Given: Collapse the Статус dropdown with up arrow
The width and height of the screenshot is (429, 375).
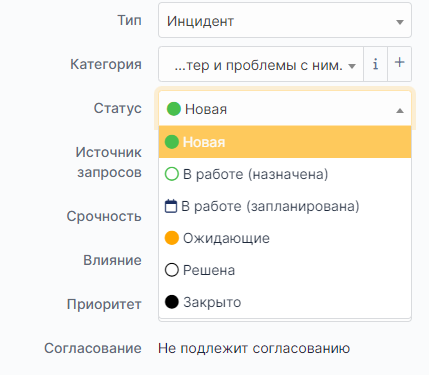Looking at the screenshot, I should [400, 111].
